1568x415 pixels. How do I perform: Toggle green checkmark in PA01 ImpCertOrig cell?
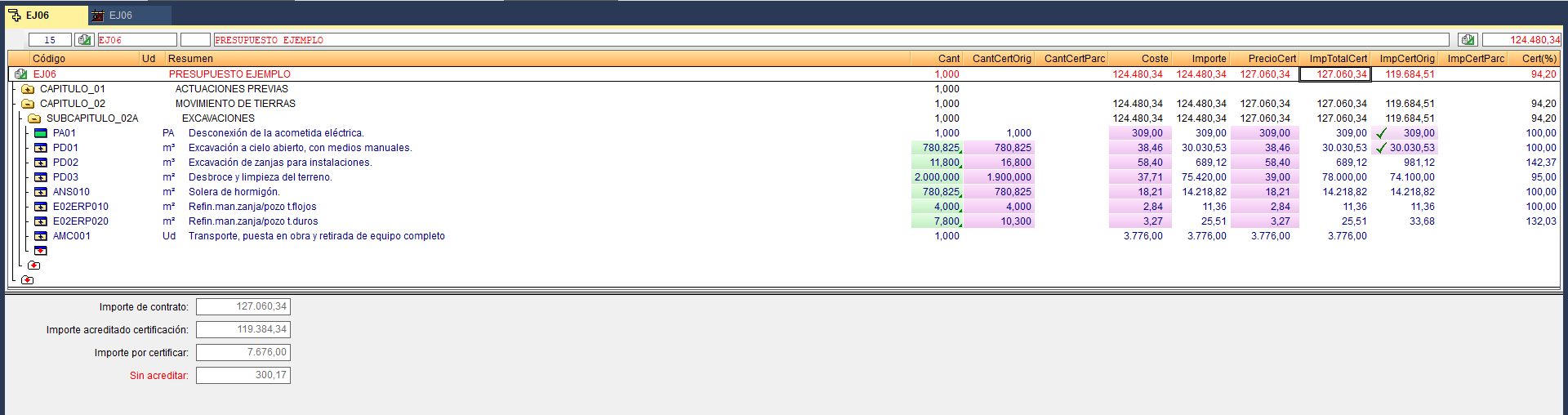click(1381, 133)
